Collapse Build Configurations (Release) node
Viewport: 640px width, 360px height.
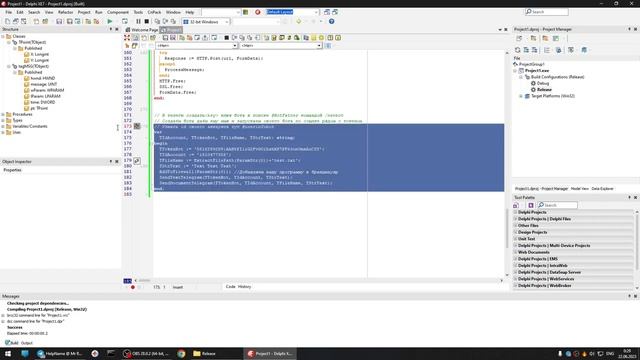click(x=521, y=77)
